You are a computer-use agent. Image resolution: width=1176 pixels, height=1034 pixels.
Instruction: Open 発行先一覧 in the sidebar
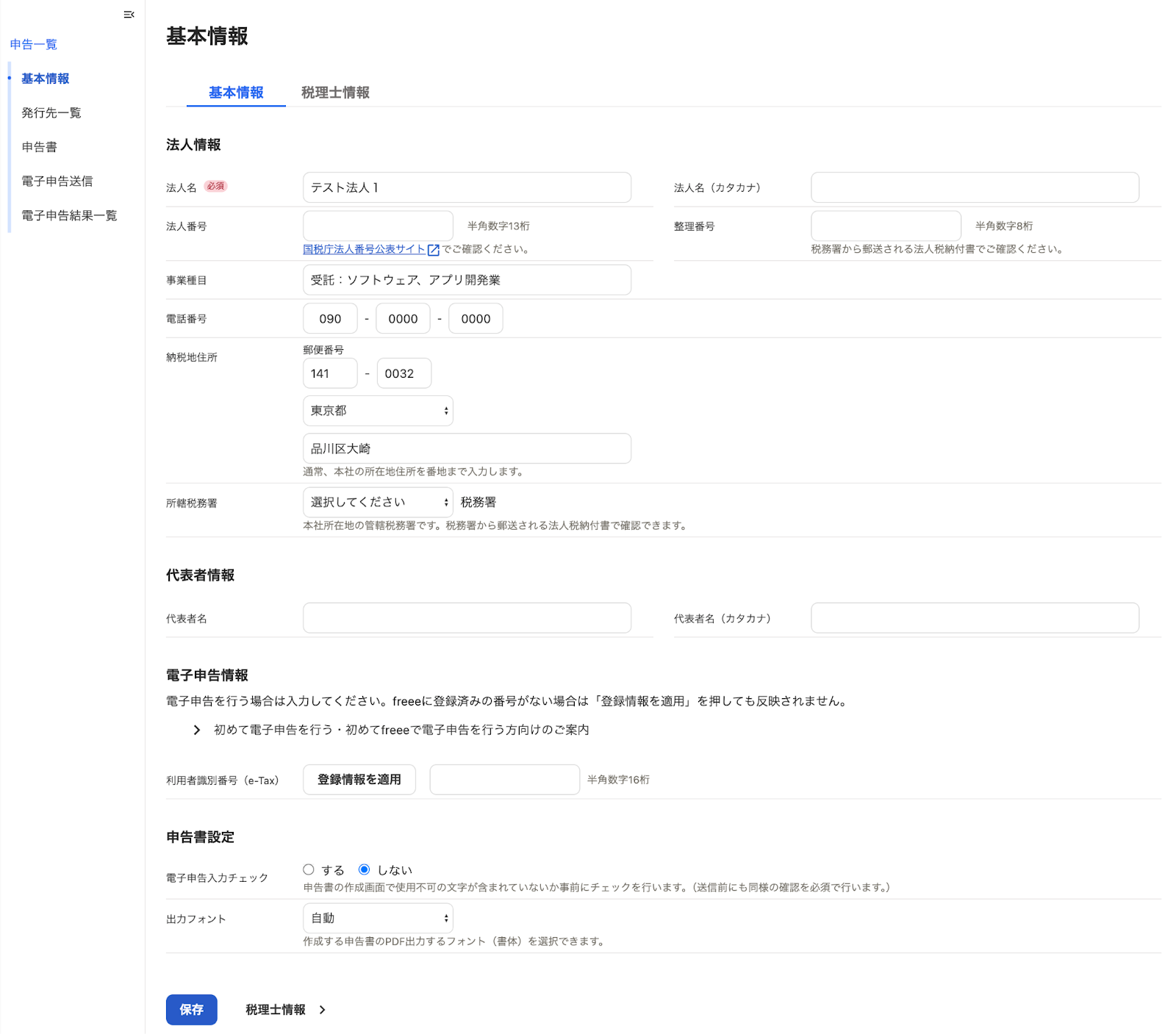click(x=51, y=113)
